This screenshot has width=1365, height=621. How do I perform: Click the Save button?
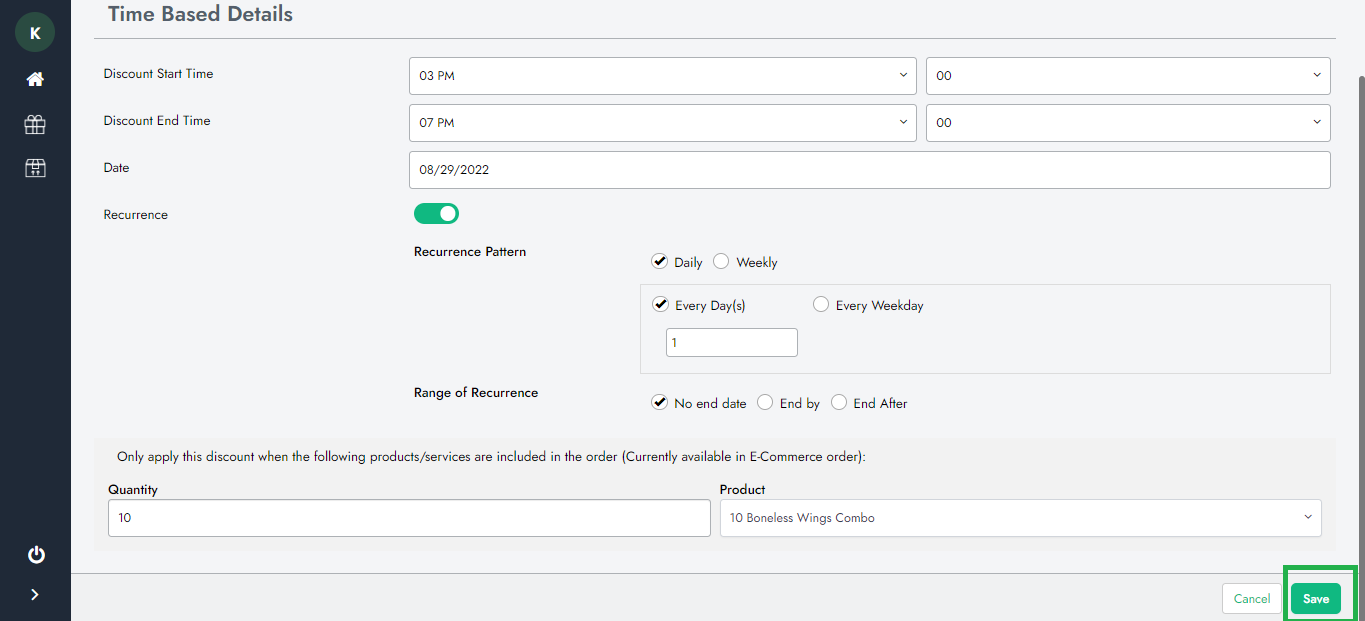1315,599
